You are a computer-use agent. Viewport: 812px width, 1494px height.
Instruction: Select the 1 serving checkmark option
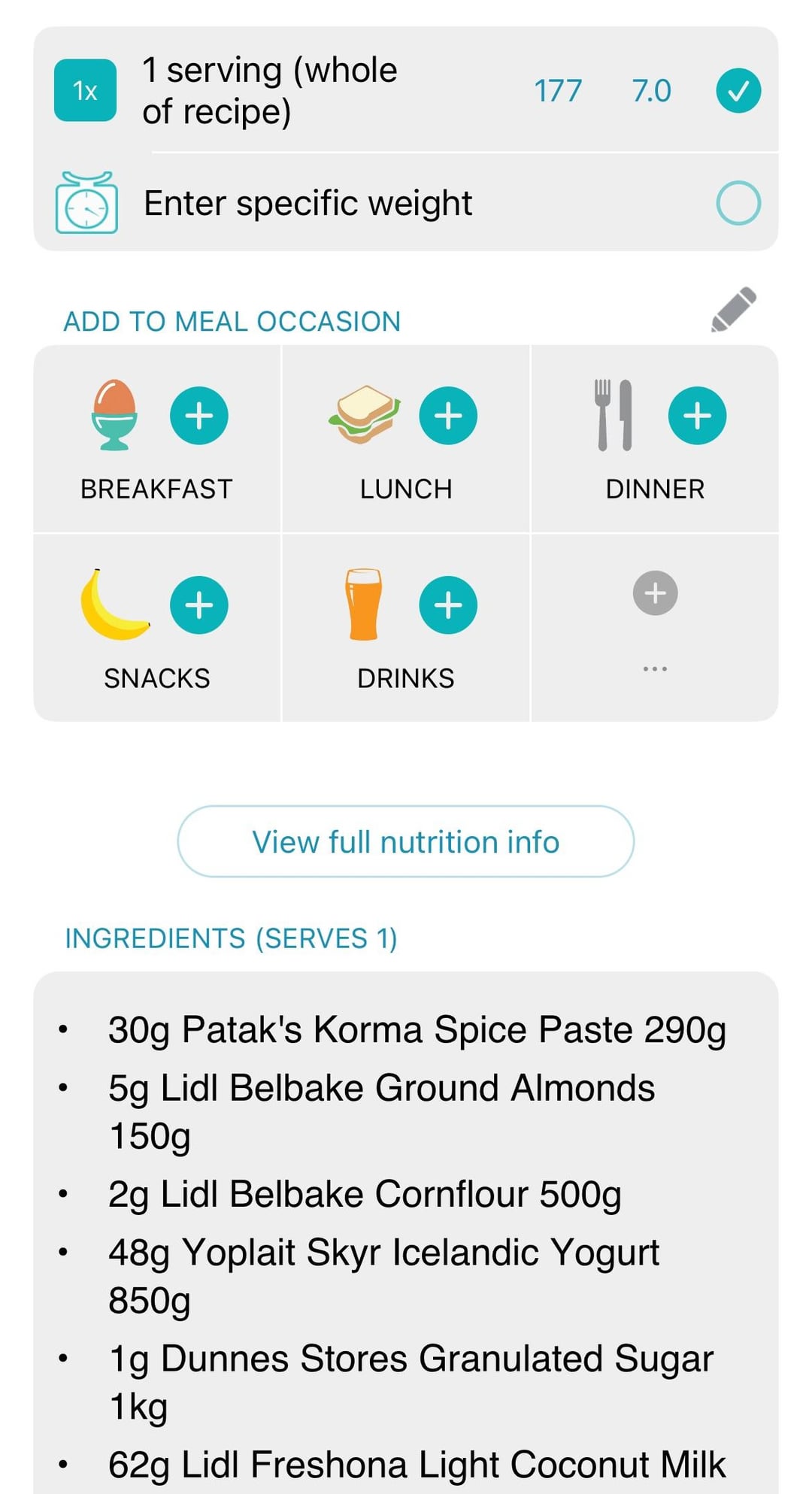738,90
